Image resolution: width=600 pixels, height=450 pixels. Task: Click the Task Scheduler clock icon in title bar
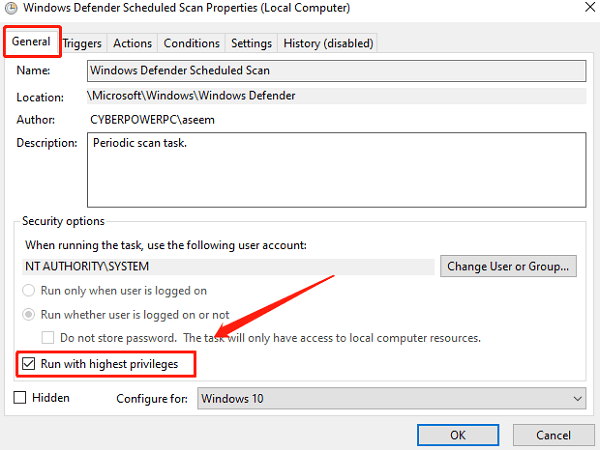tap(11, 8)
